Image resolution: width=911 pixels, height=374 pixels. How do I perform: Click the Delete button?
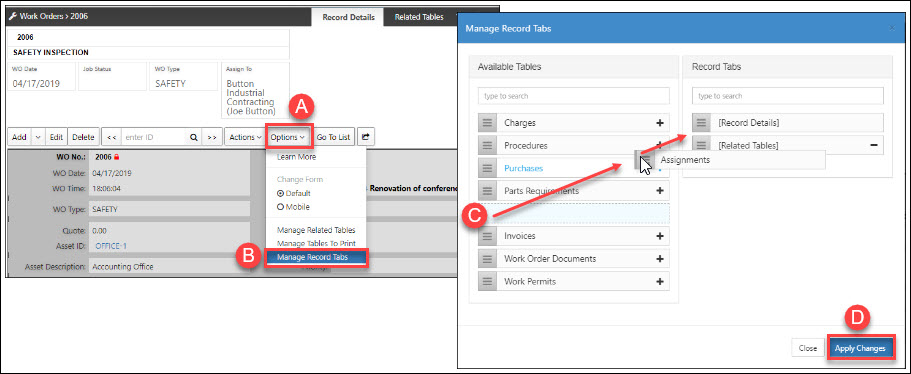tap(83, 137)
